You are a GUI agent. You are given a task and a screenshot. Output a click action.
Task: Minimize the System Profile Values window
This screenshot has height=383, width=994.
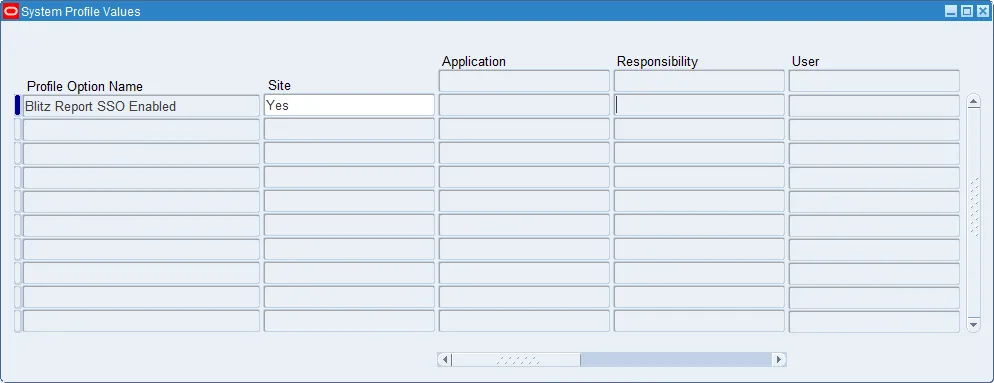pos(951,11)
